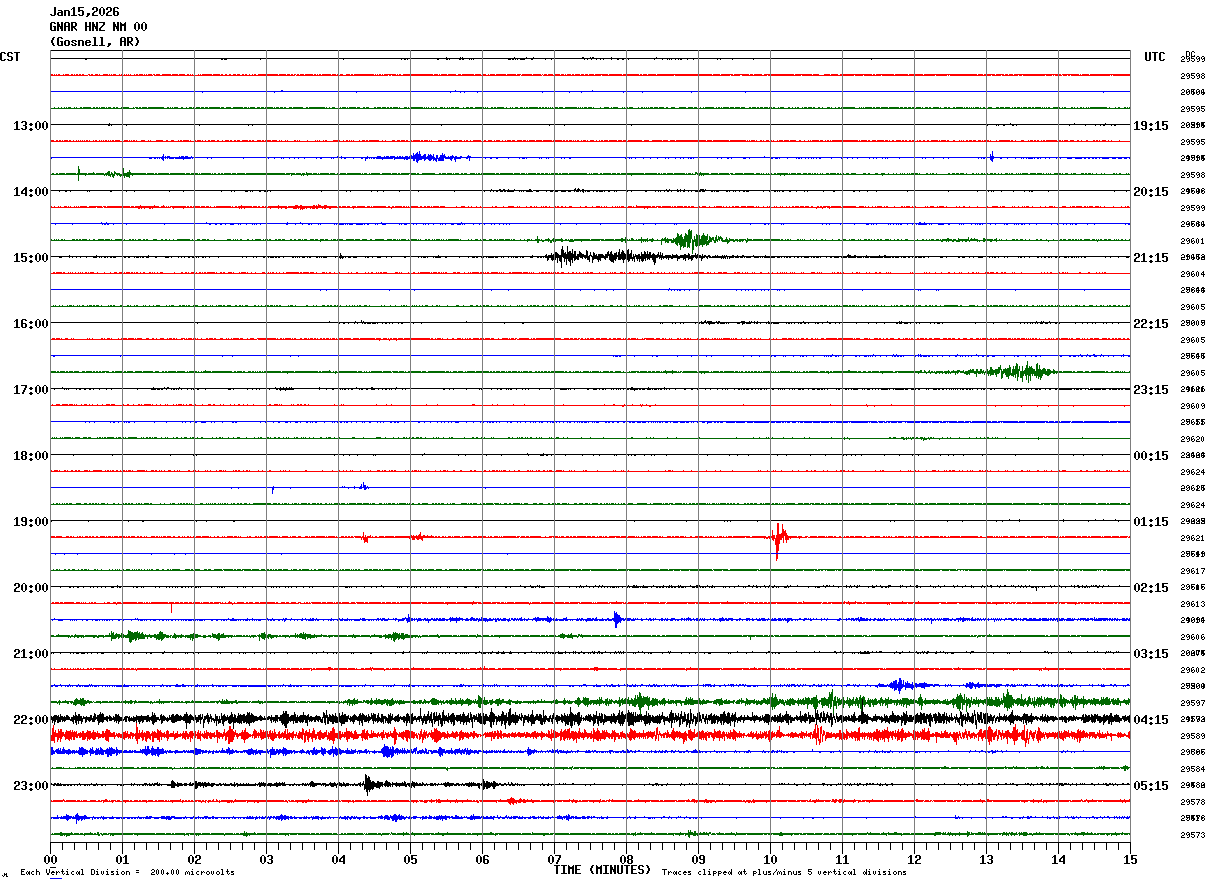This screenshot has height=886, width=1210.
Task: Click the 03:15 UTC time label
Action: pyautogui.click(x=1151, y=653)
